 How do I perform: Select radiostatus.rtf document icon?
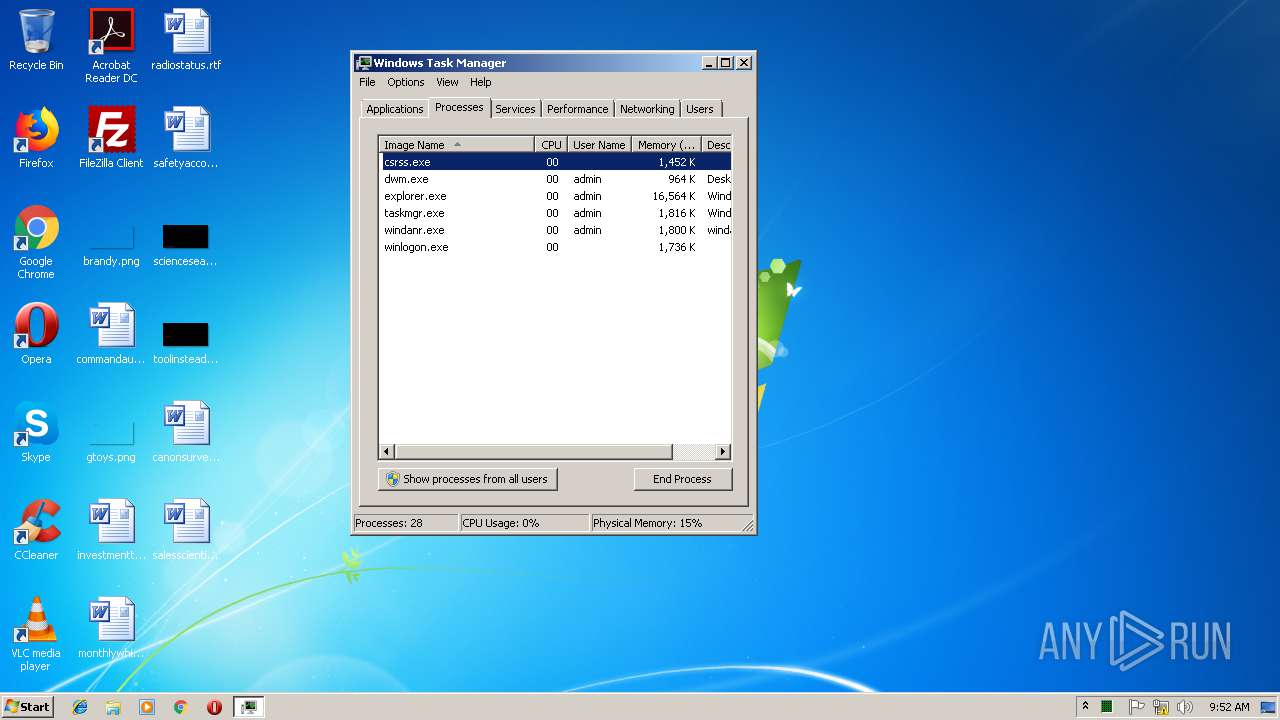(x=186, y=40)
